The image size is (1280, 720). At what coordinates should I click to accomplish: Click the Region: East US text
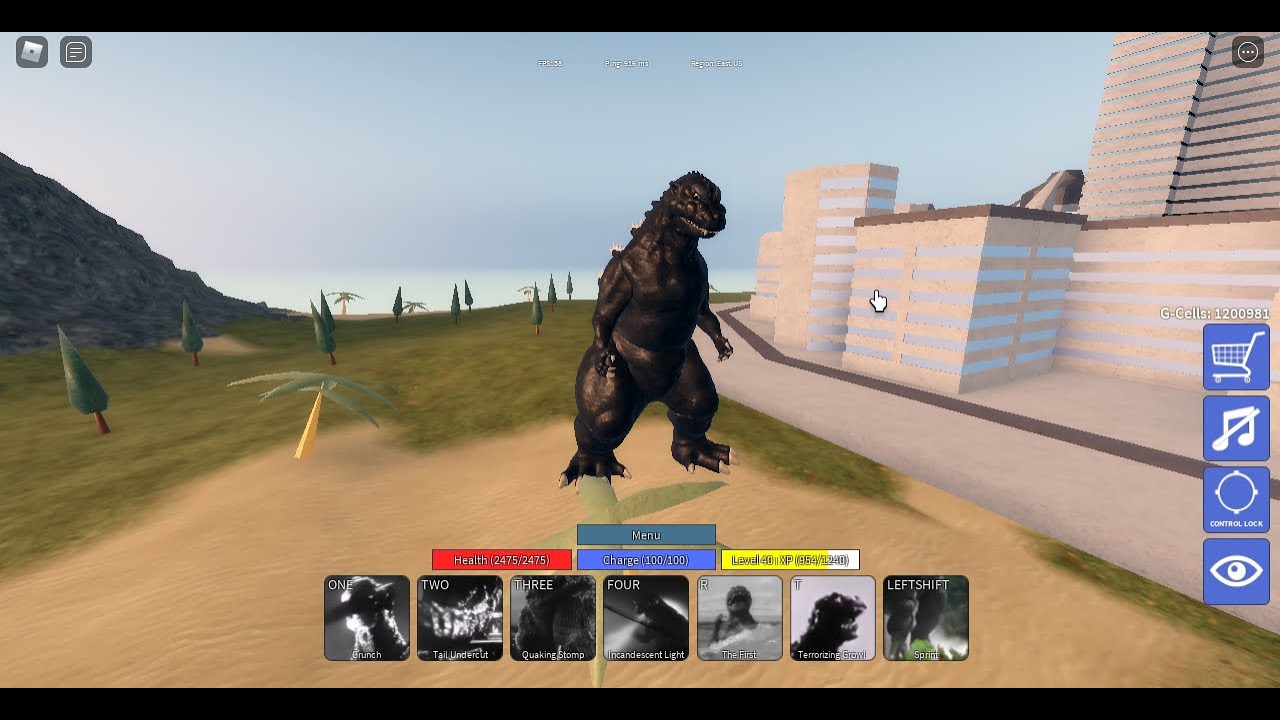[716, 63]
